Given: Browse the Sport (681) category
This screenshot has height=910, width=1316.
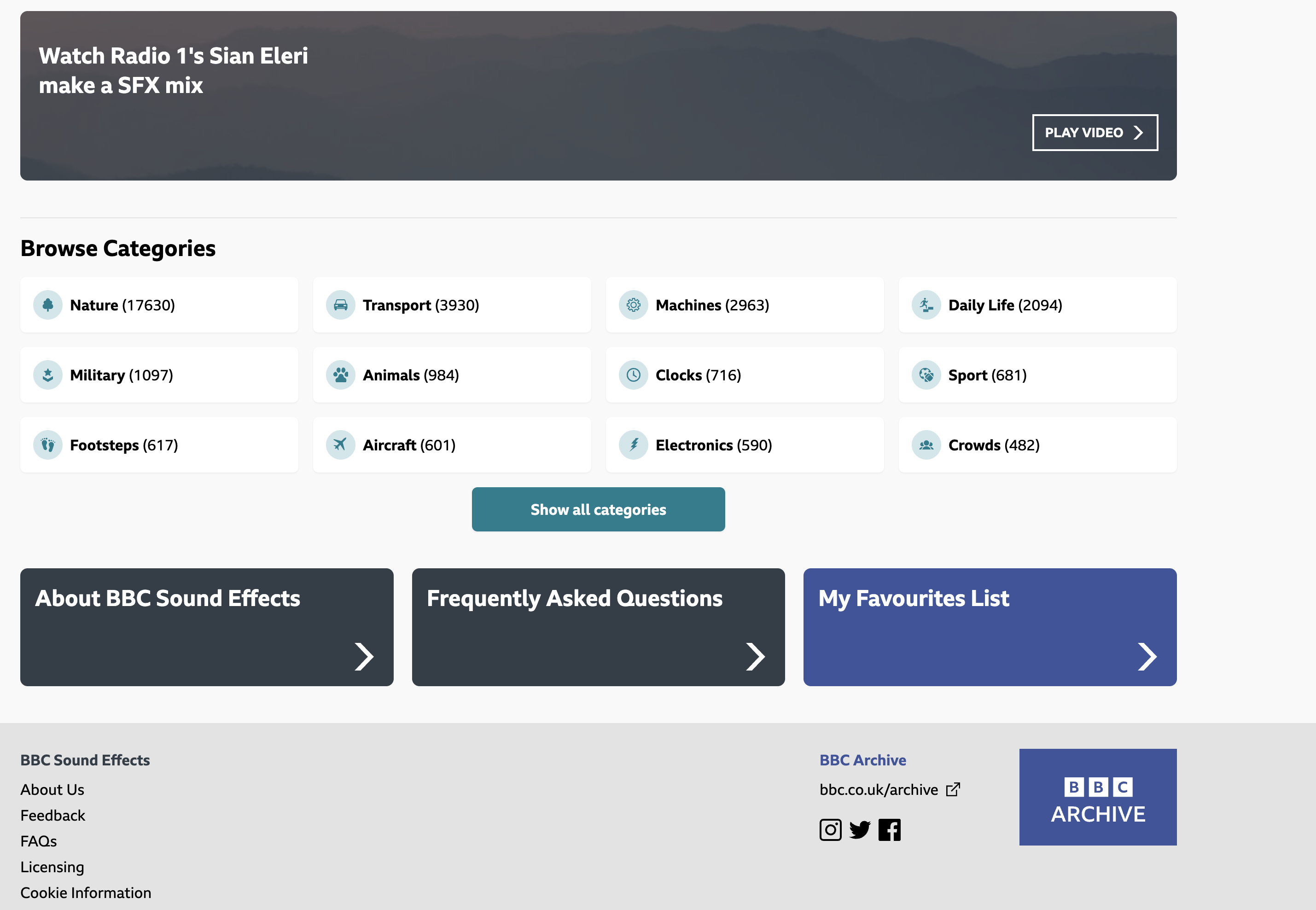Looking at the screenshot, I should (x=1037, y=375).
